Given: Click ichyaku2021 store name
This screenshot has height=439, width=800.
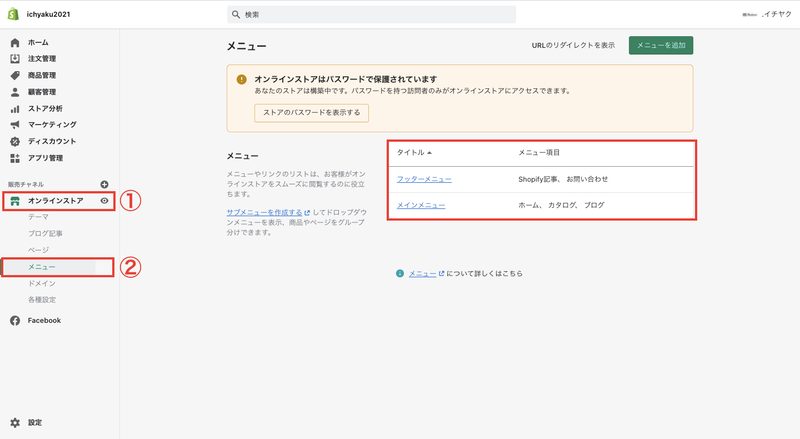Looking at the screenshot, I should (48, 14).
